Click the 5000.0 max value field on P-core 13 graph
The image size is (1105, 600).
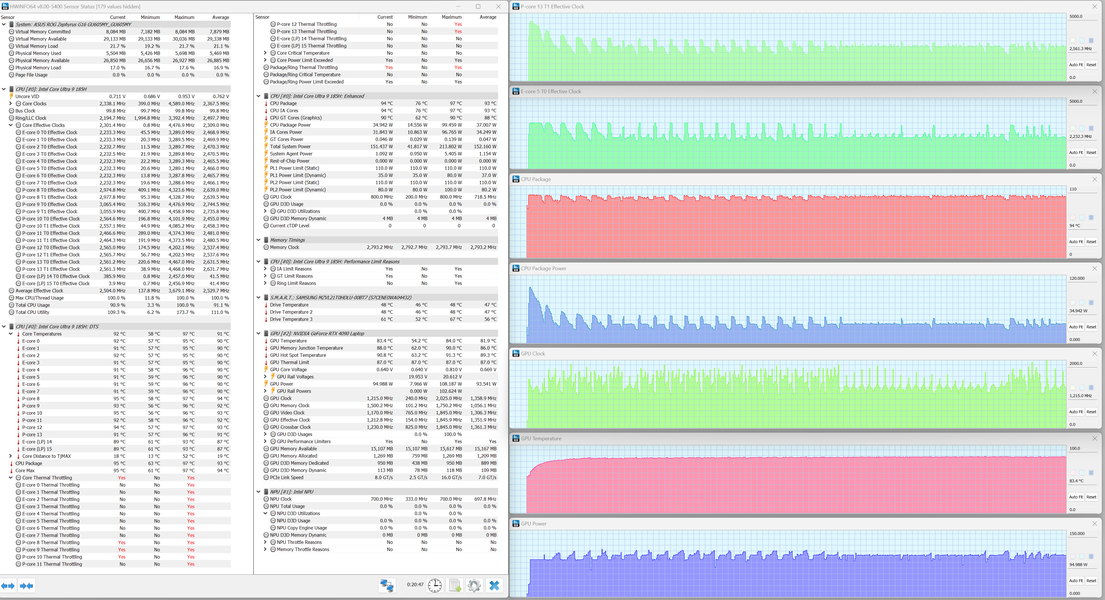[1082, 16]
